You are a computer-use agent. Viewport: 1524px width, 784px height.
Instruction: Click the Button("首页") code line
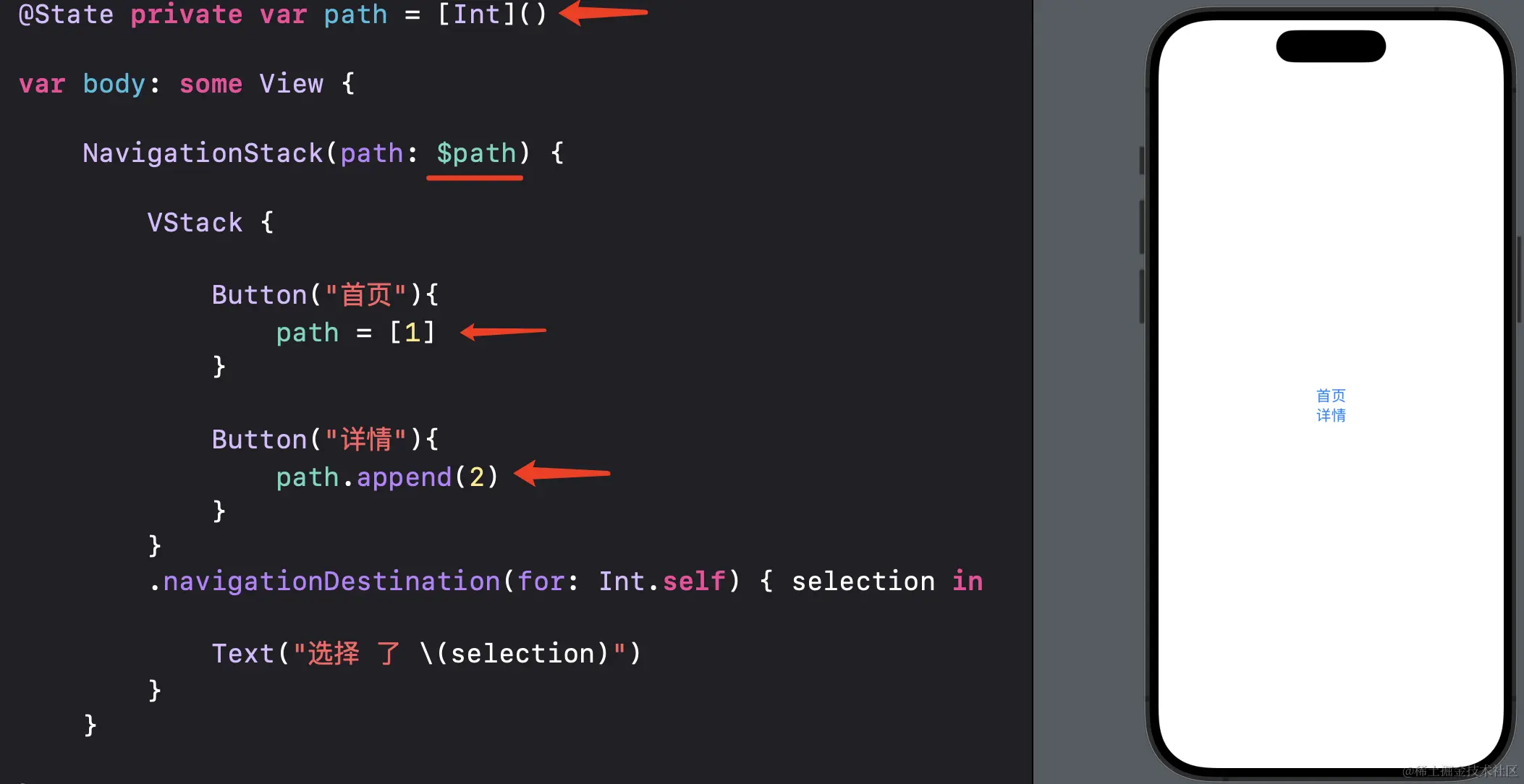(325, 295)
